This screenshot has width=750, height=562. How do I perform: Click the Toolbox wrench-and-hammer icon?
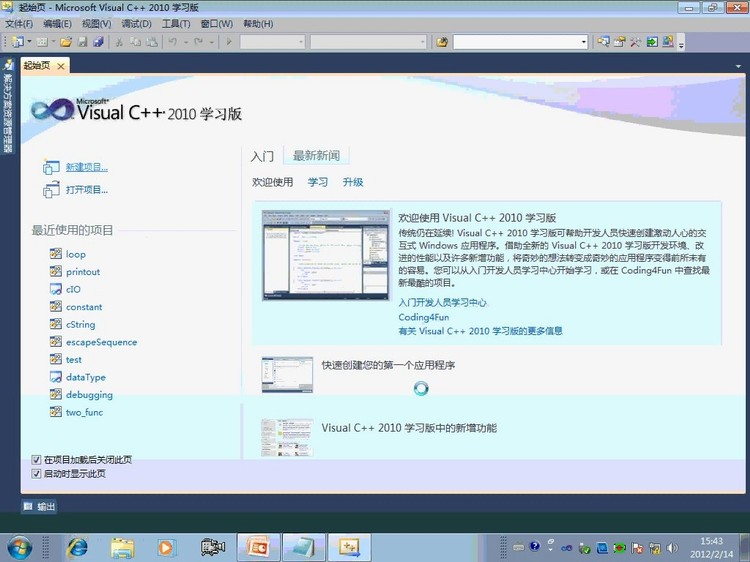tap(635, 42)
